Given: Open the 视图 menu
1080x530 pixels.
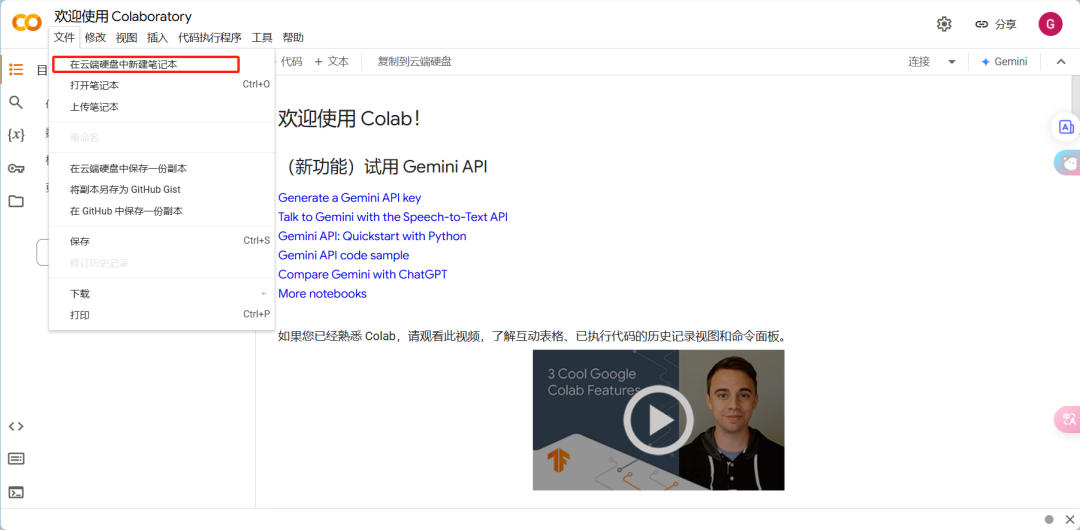Looking at the screenshot, I should coord(127,37).
